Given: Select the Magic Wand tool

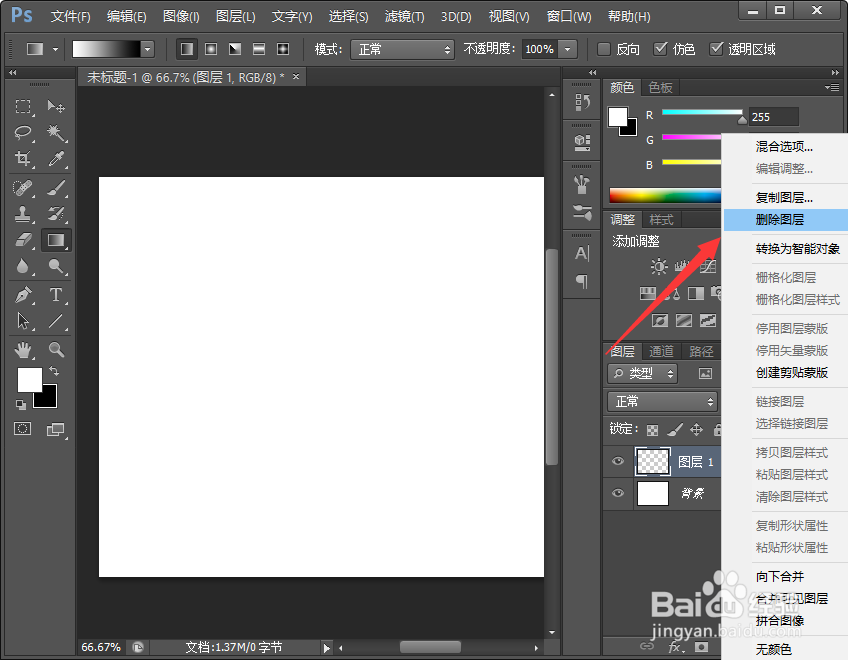Looking at the screenshot, I should pyautogui.click(x=56, y=132).
